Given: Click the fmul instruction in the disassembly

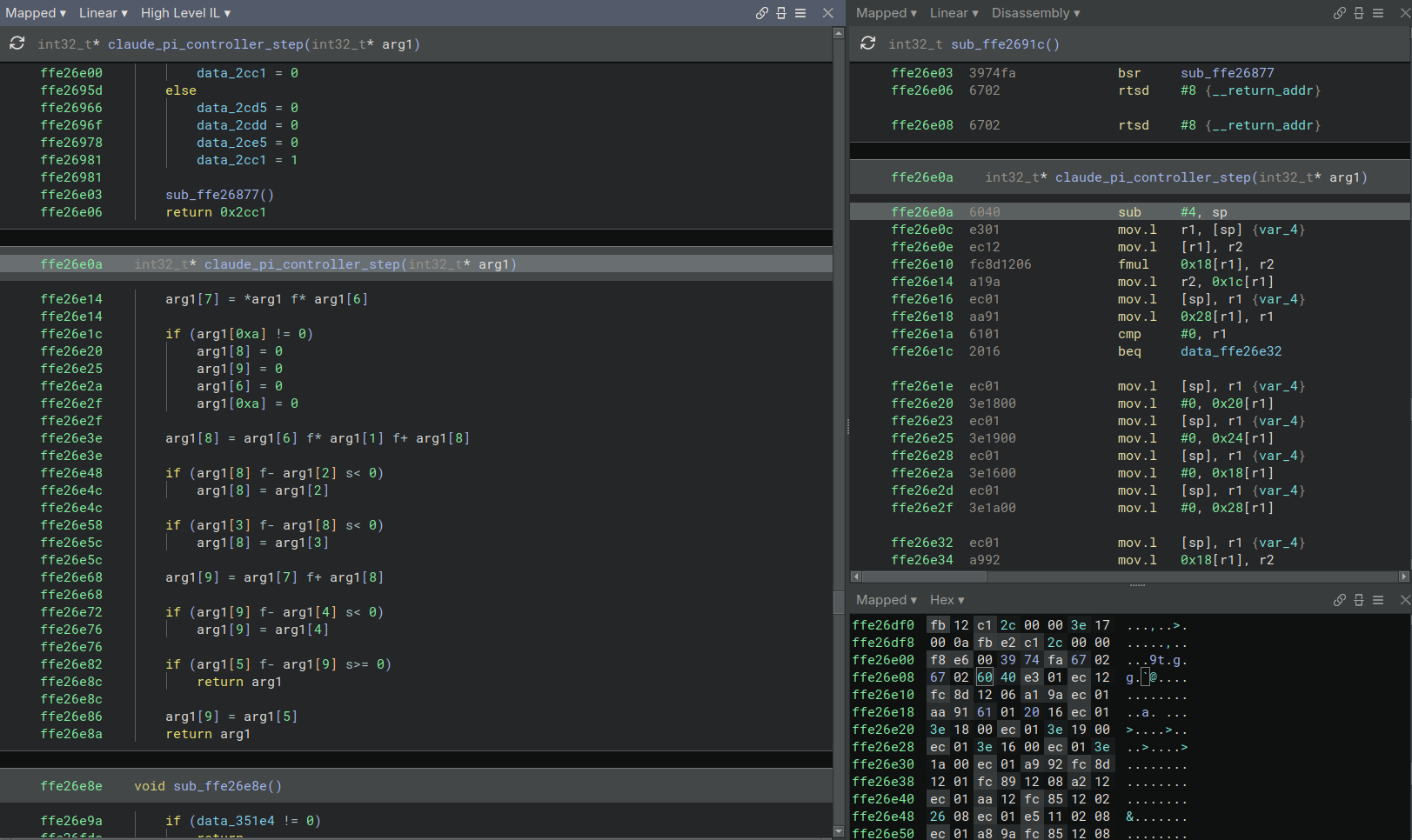Looking at the screenshot, I should pyautogui.click(x=1134, y=264).
